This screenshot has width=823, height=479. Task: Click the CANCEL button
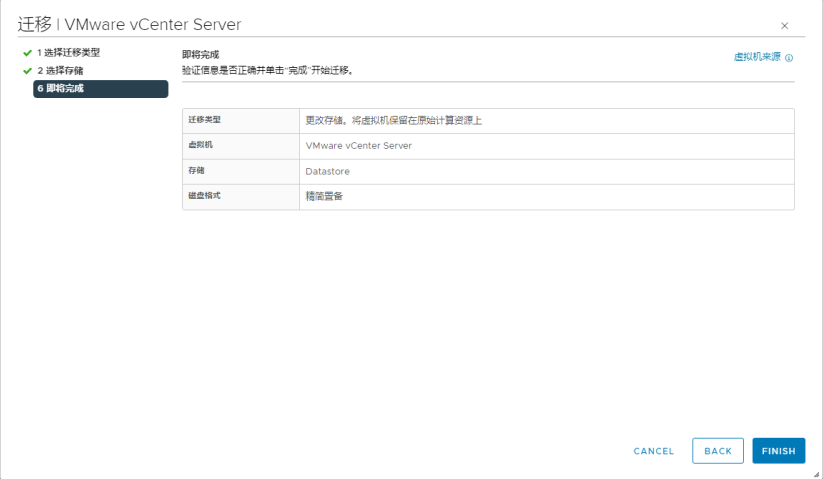[653, 451]
